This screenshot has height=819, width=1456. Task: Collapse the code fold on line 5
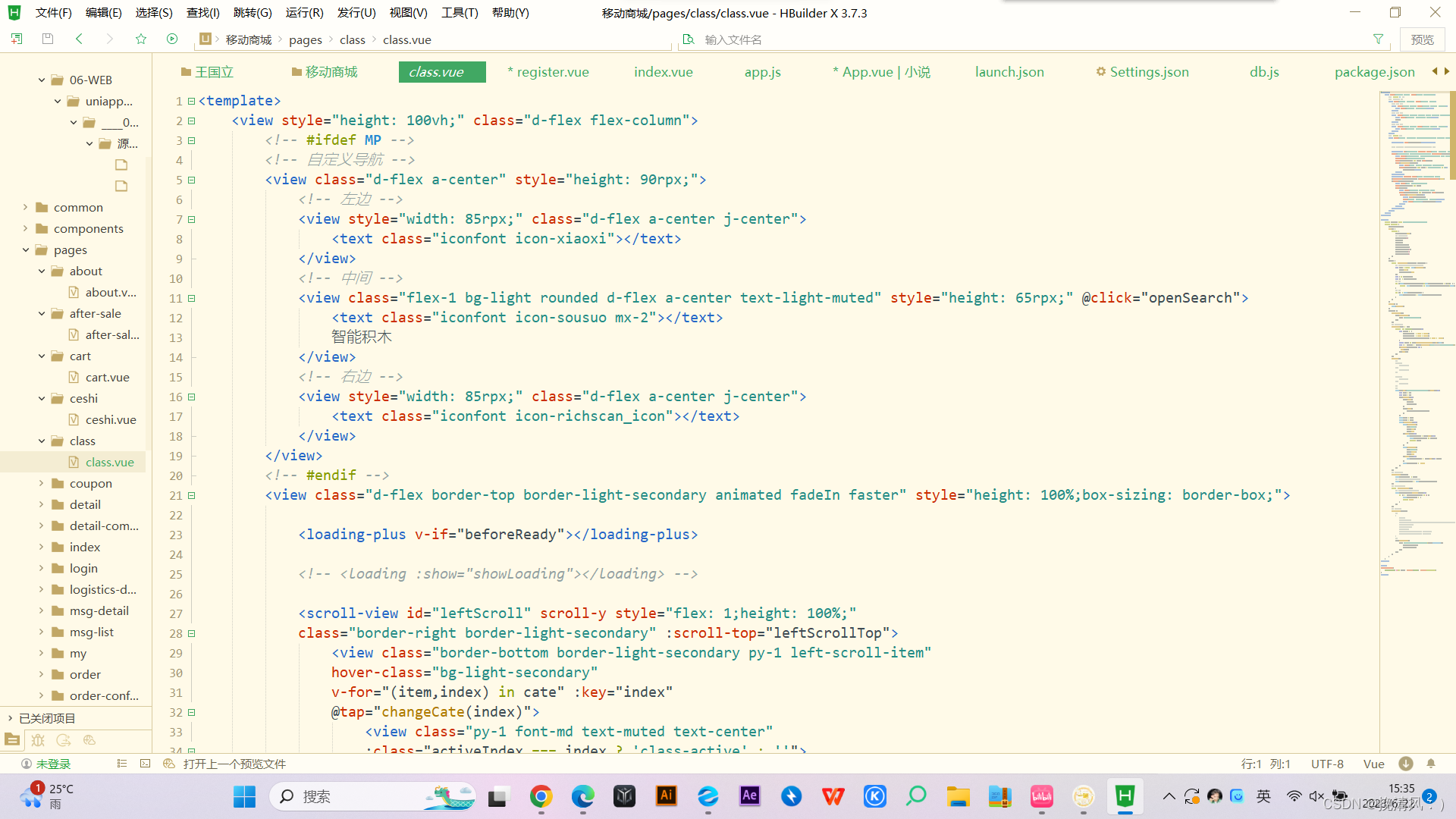tap(192, 180)
